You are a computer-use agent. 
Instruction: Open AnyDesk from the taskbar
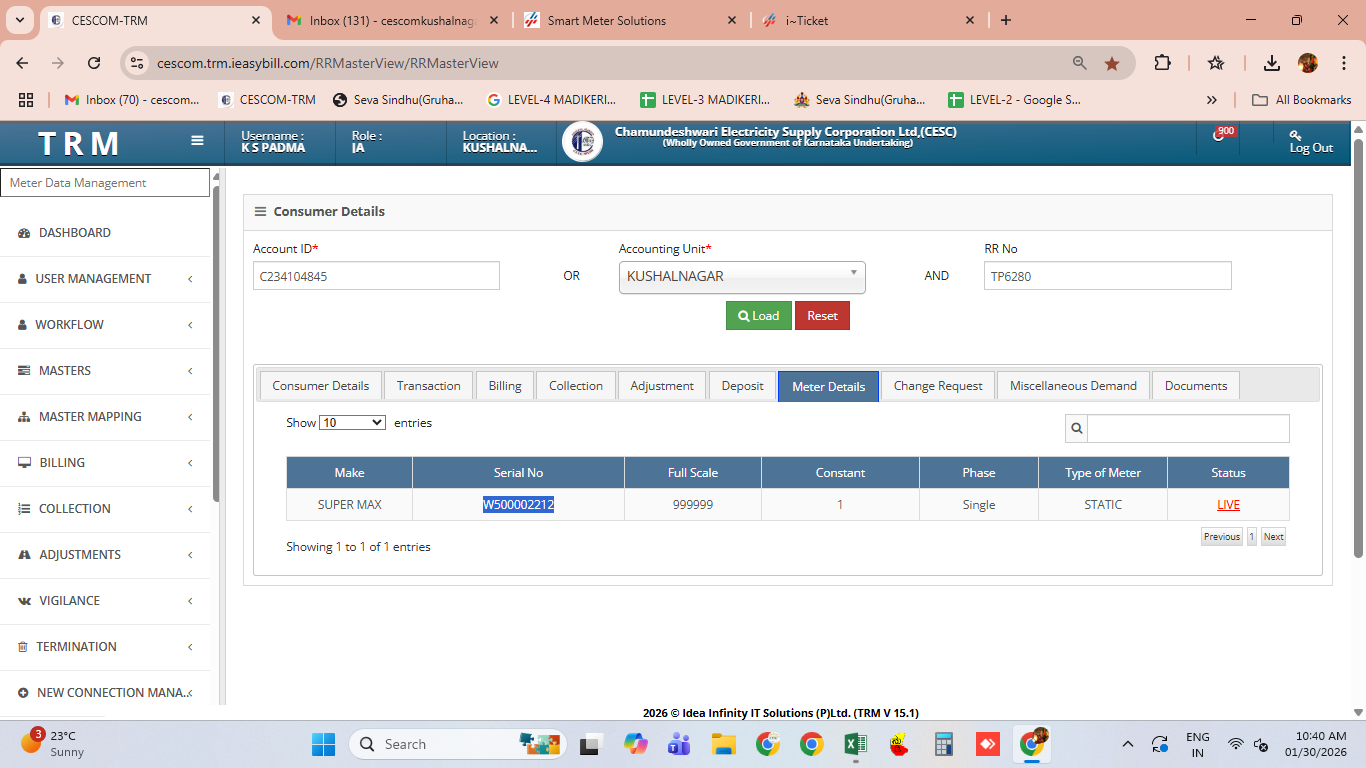click(x=988, y=744)
